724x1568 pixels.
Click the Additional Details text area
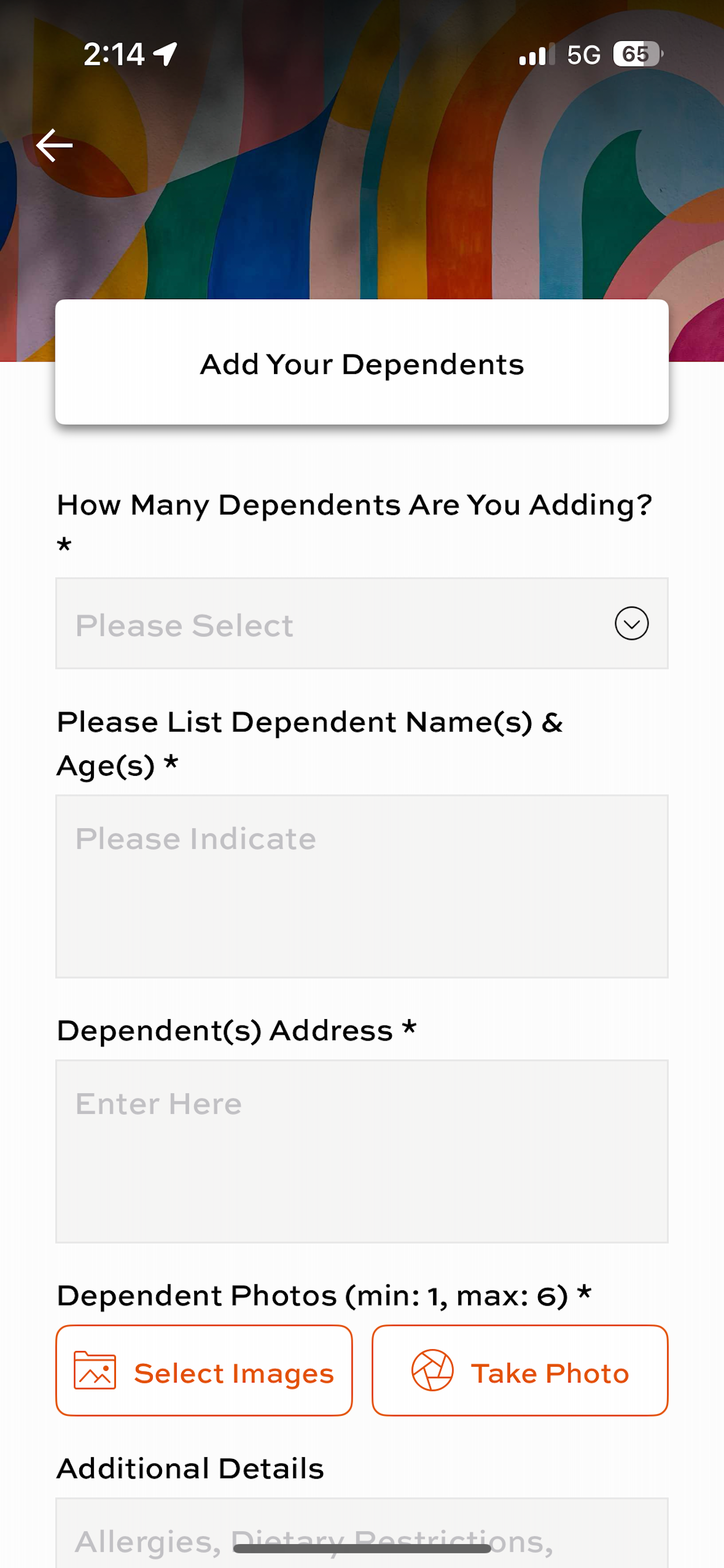(x=362, y=1532)
